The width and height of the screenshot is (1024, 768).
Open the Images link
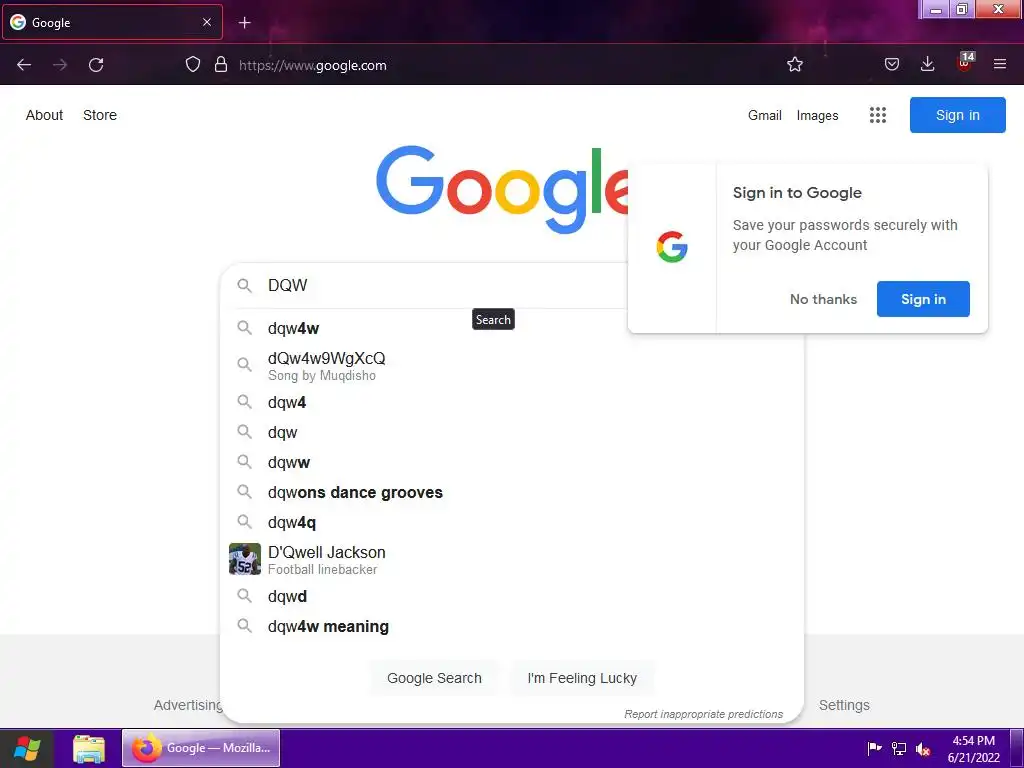[x=817, y=116]
